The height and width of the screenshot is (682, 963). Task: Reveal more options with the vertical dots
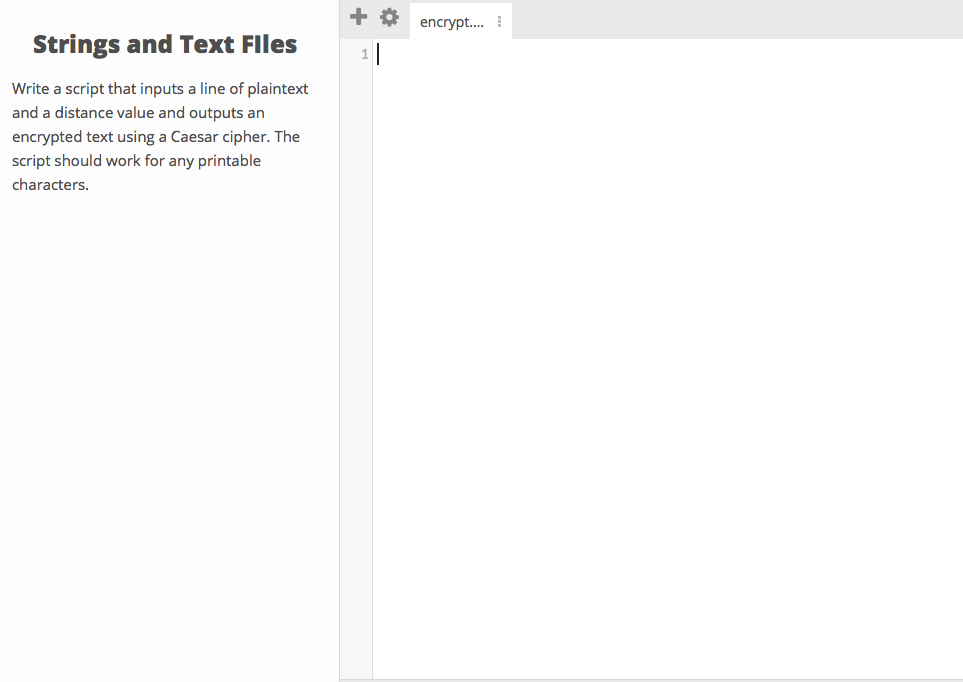point(499,20)
